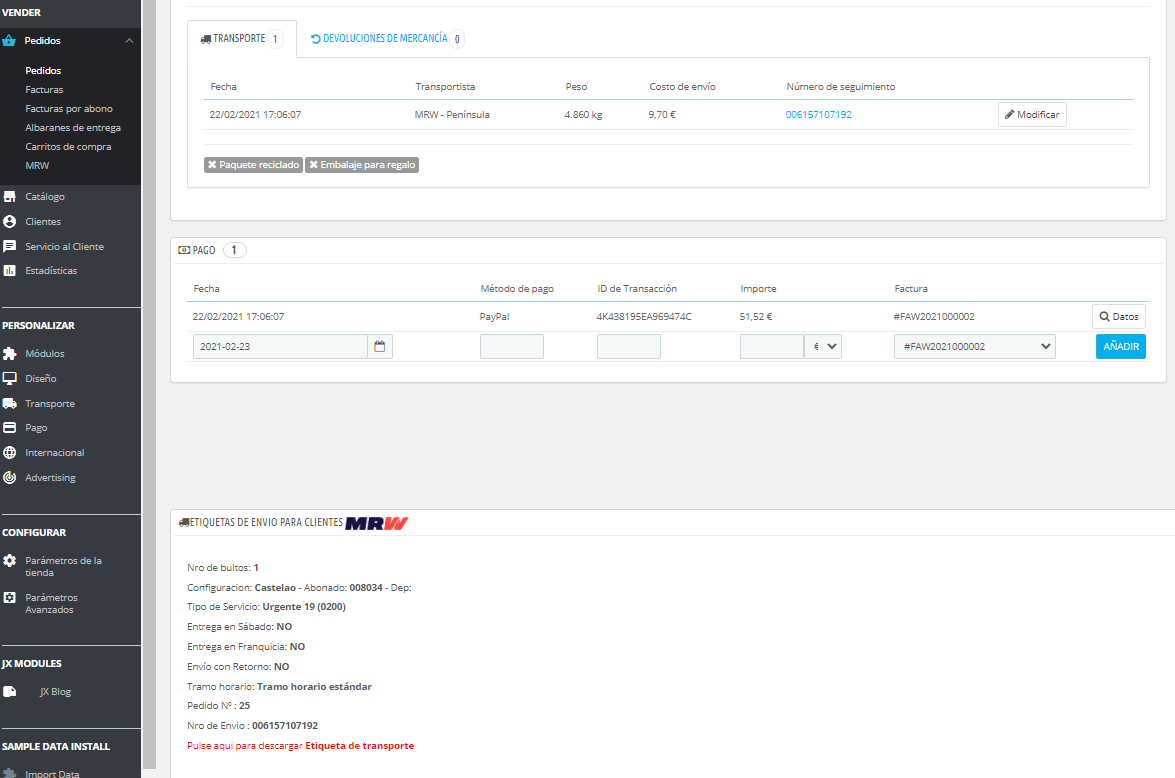Viewport: 1175px width, 778px height.
Task: Open Albaranes de entrega submenu item
Action: coord(73,127)
